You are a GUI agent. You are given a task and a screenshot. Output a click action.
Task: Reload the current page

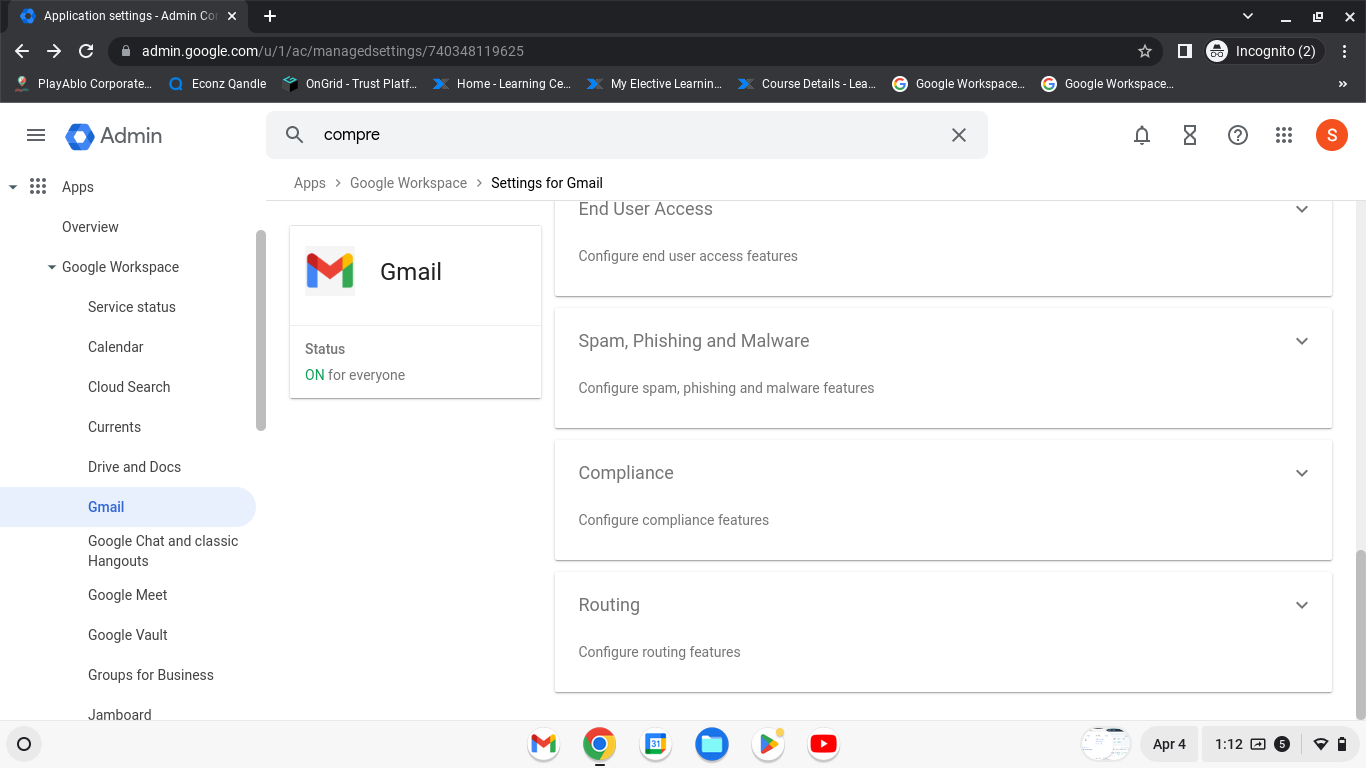click(86, 51)
